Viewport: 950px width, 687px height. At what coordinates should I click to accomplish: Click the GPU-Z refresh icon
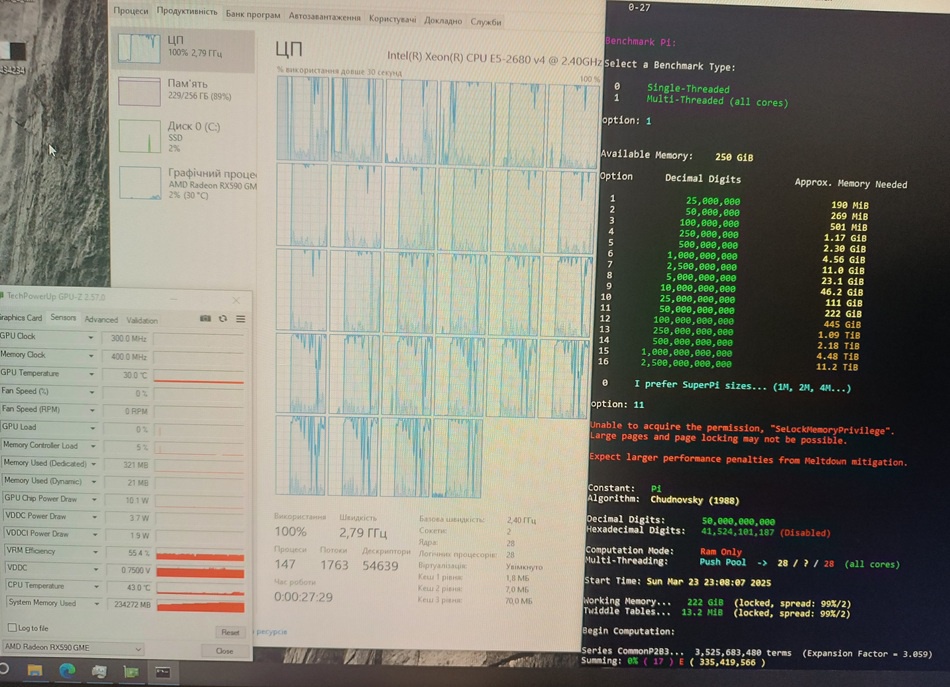coord(222,319)
